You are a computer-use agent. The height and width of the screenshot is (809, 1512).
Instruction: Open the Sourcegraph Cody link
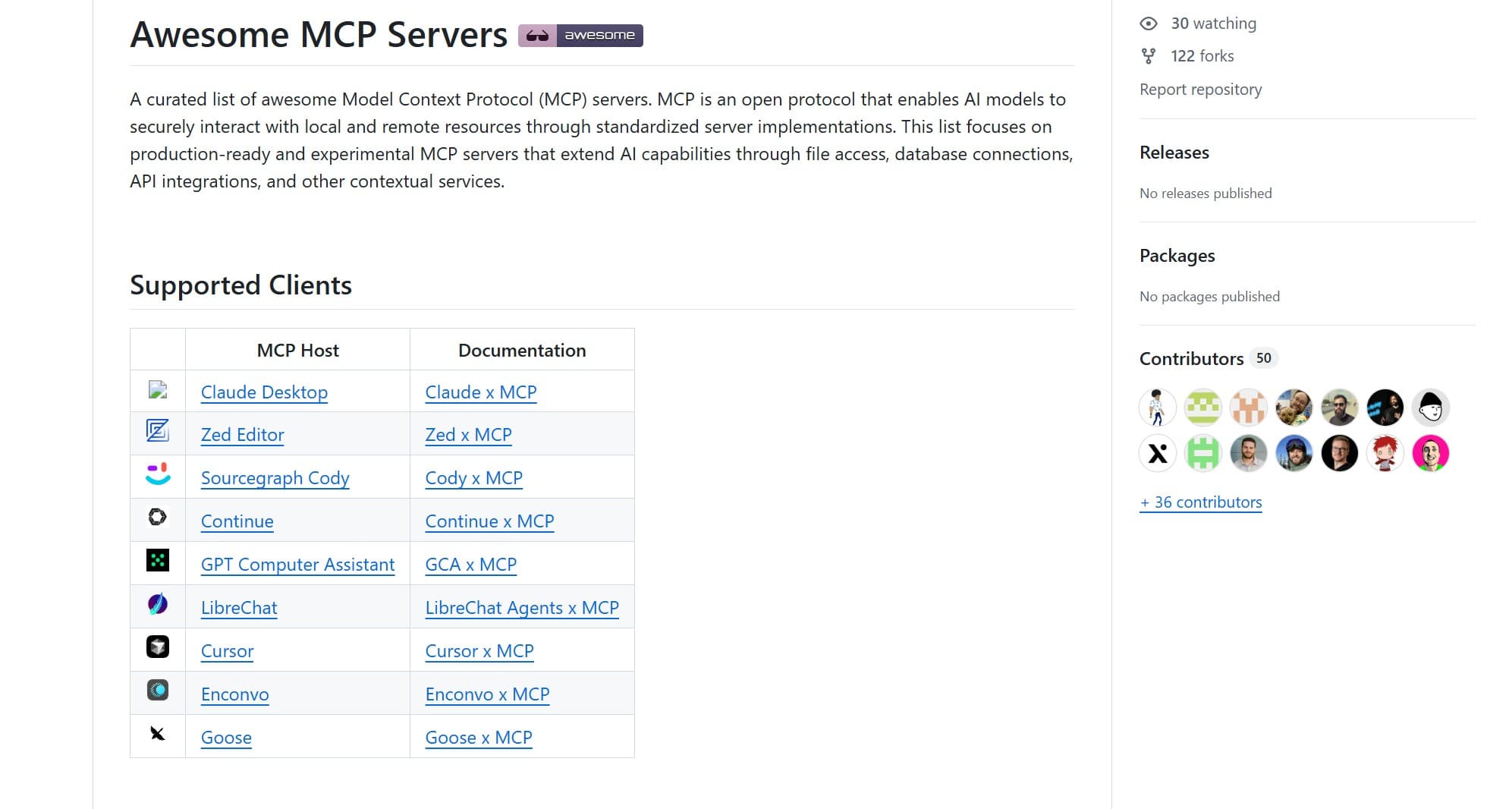coord(275,478)
